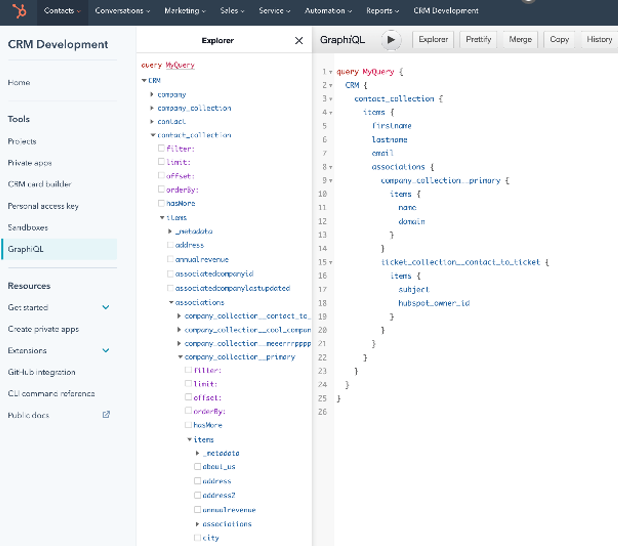Check the address field under contact items
Screen dimensions: 618x546
tap(170, 245)
